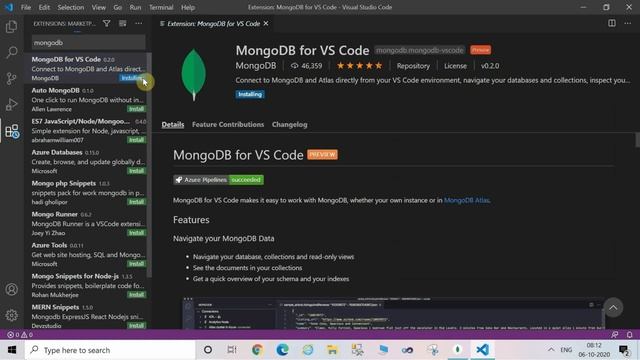The image size is (640, 360).
Task: Install the Auto MongoDB extension
Action: (x=136, y=109)
